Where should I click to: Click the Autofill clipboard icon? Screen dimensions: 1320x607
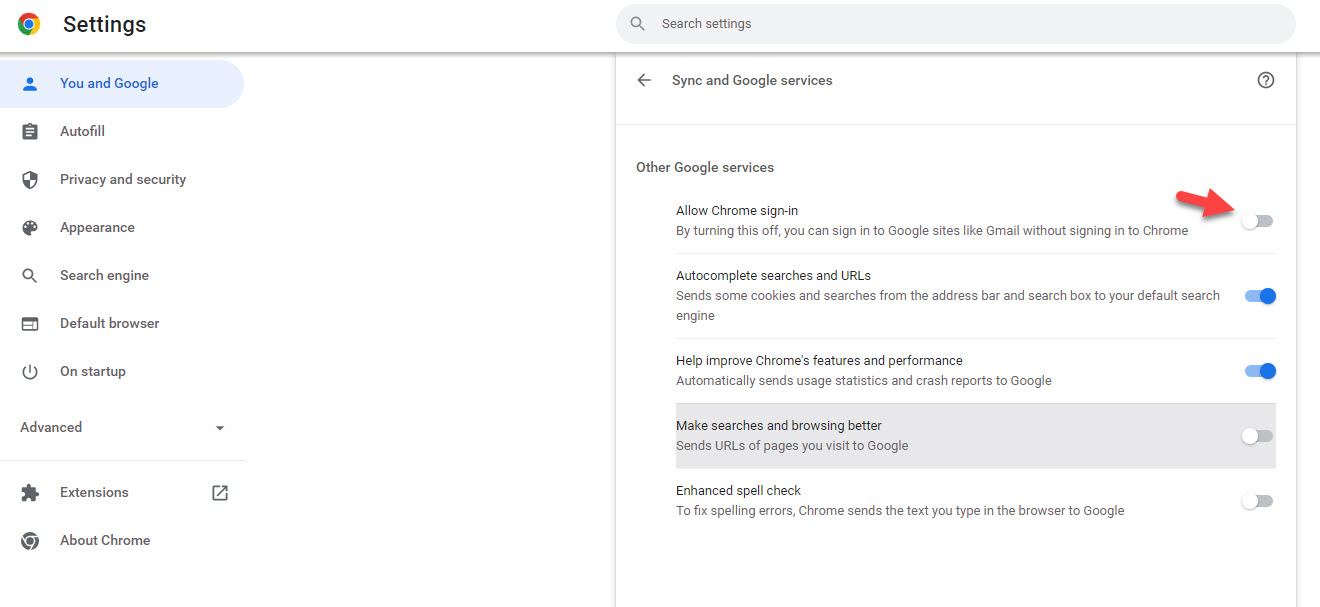point(30,132)
